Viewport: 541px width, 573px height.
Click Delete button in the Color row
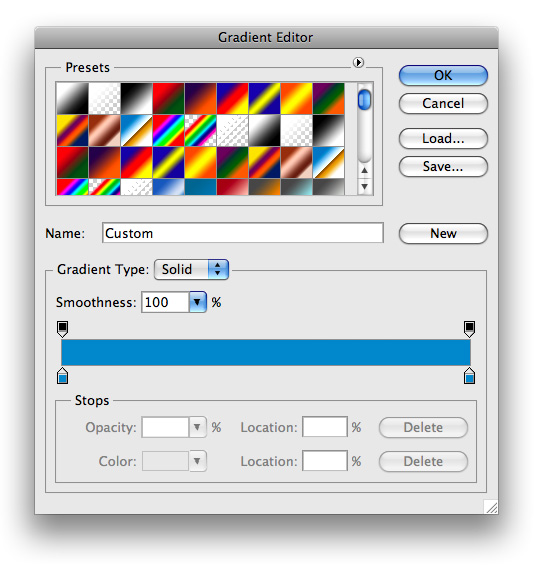tap(423, 462)
